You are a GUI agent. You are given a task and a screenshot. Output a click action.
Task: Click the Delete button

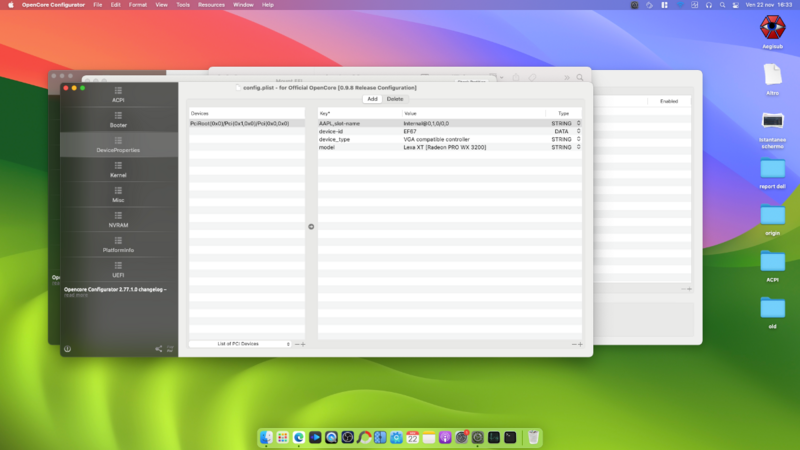(395, 99)
